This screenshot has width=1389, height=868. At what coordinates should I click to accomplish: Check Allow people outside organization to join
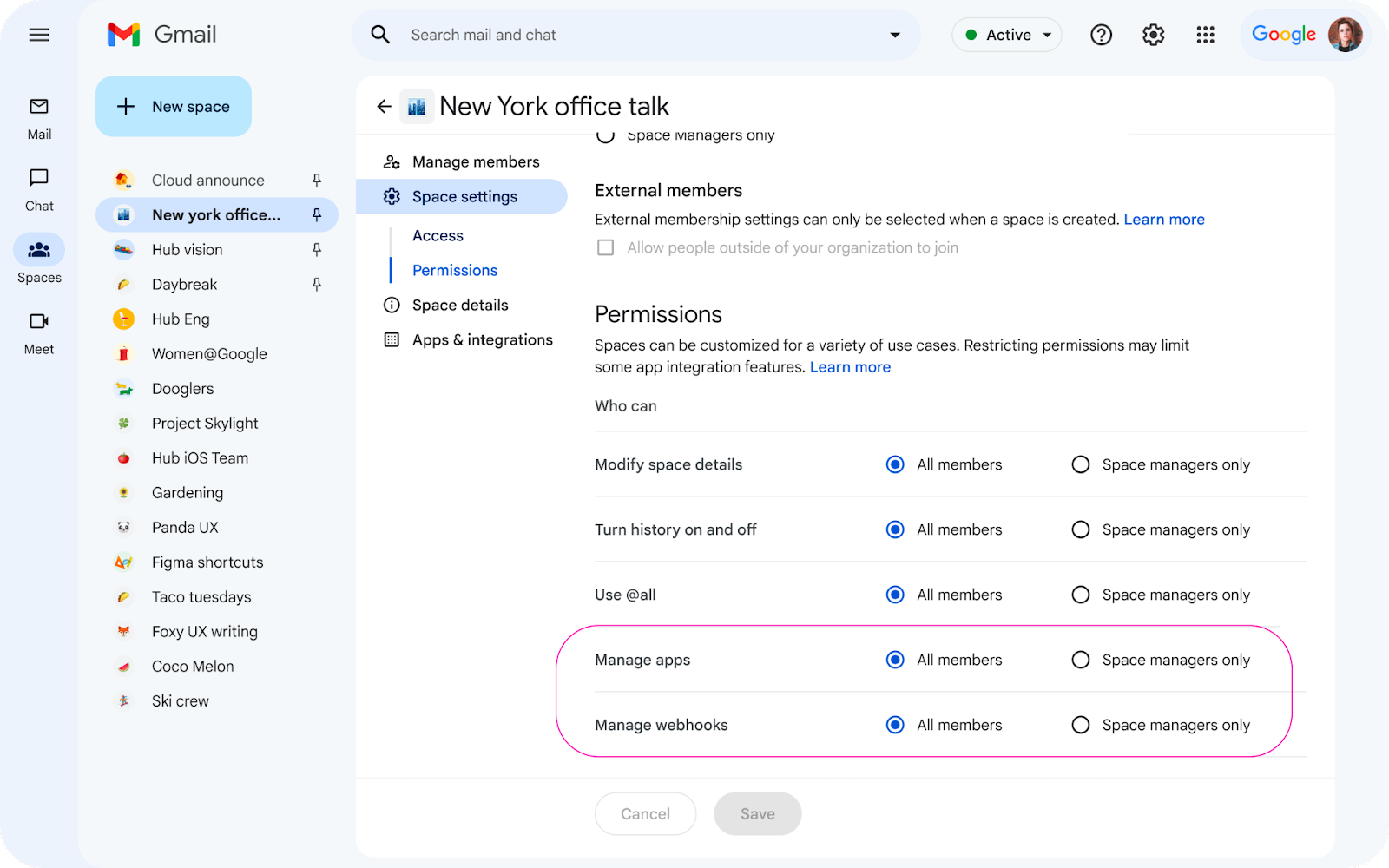(606, 247)
